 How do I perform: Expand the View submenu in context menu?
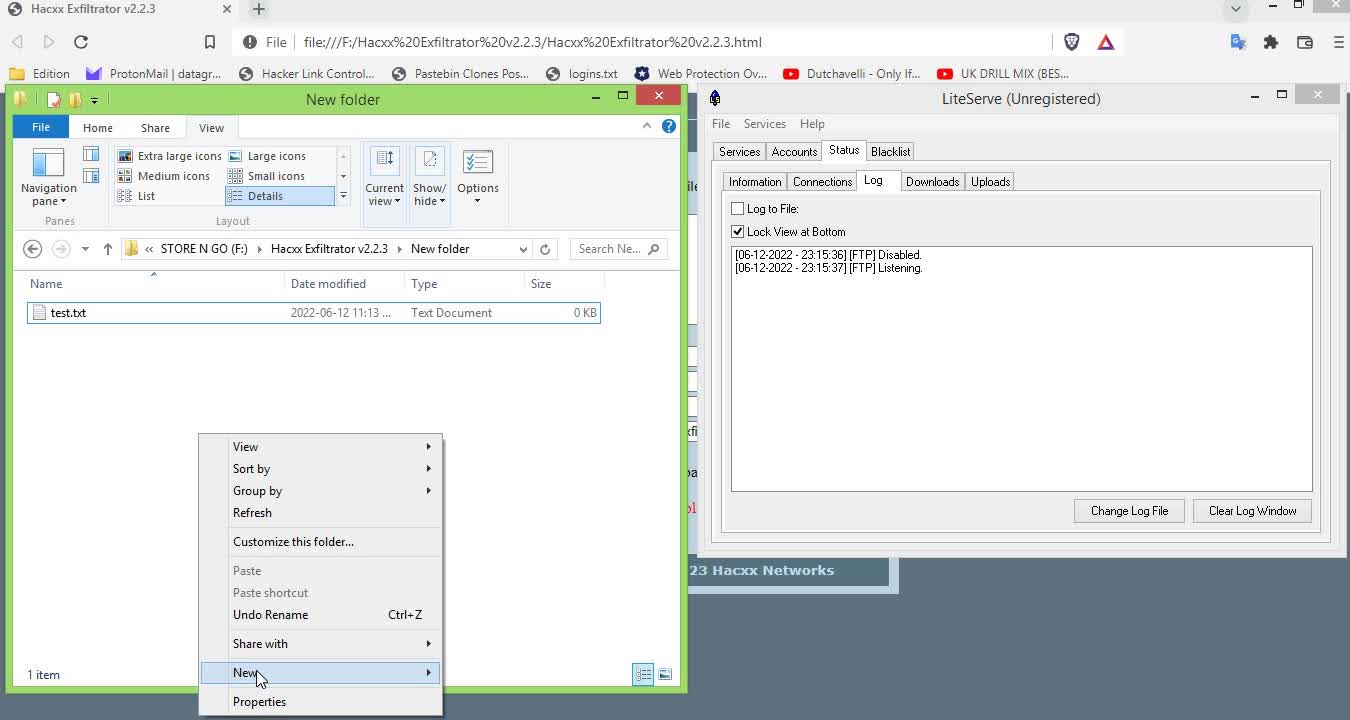pos(321,447)
